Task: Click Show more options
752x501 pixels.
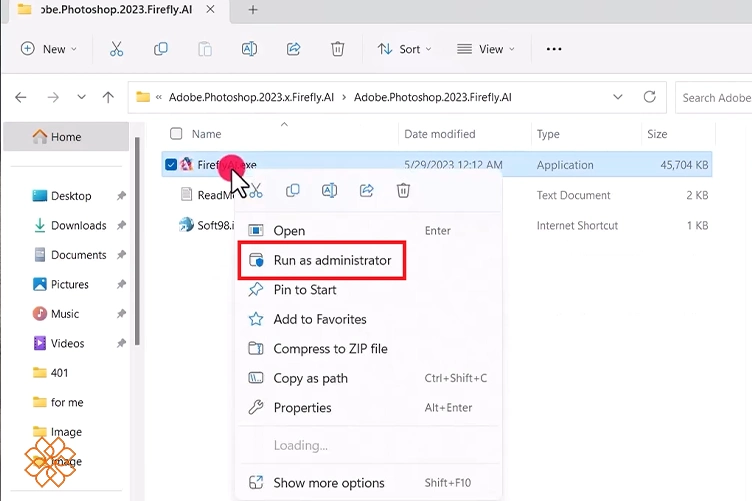Action: click(369, 482)
